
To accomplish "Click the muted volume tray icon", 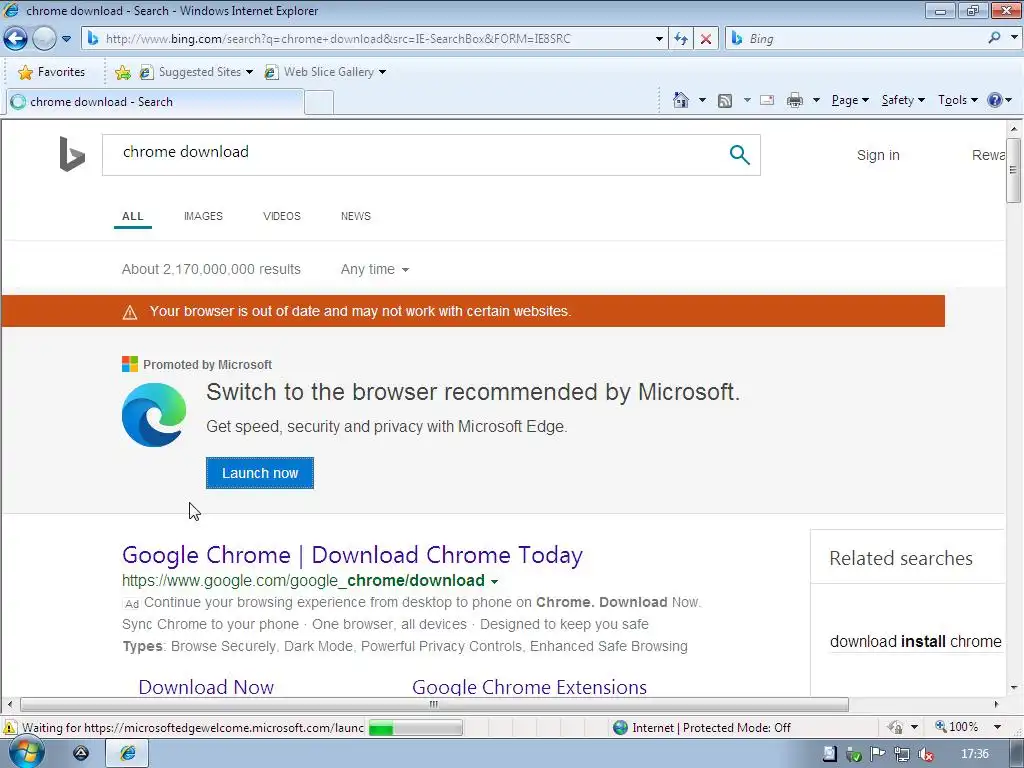I will point(925,754).
